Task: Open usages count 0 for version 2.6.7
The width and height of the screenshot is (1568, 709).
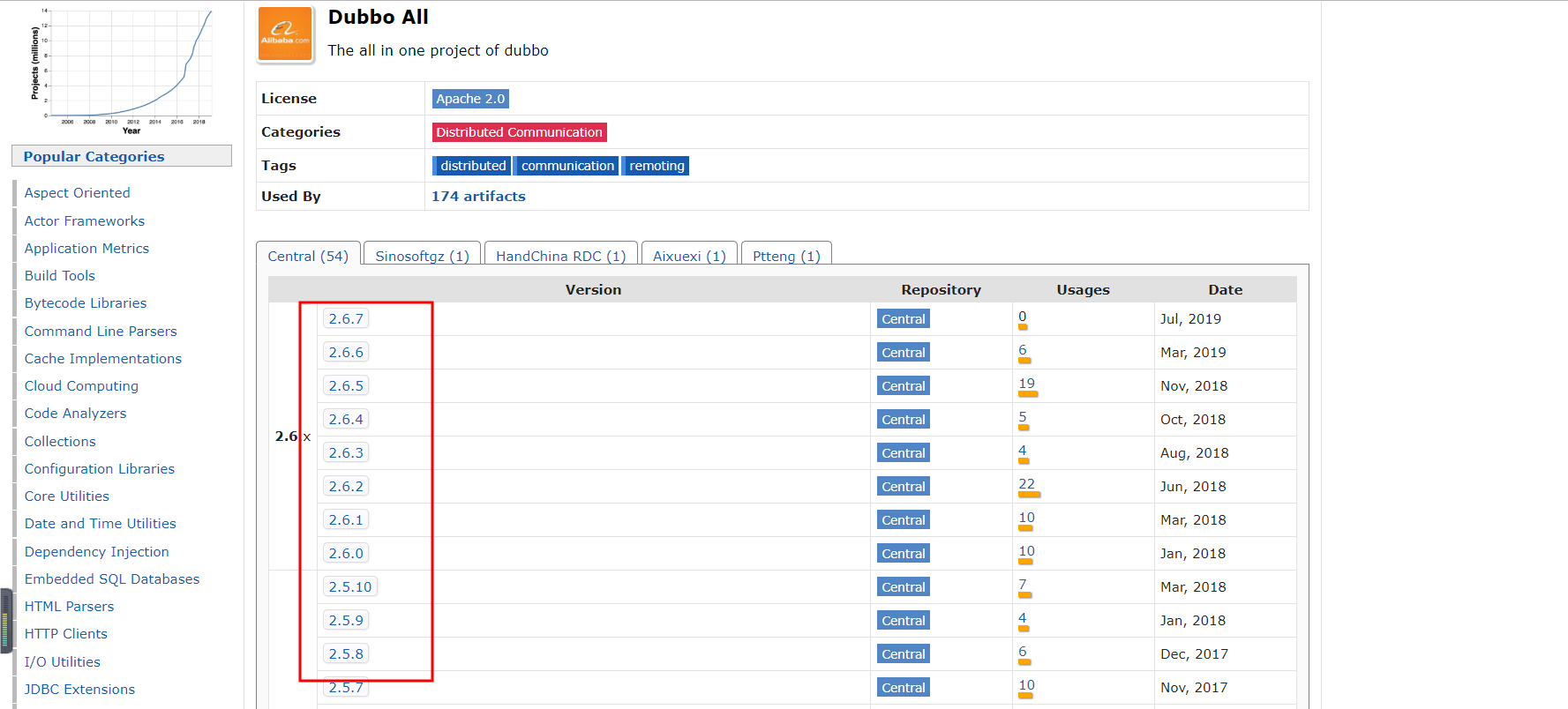Action: point(1023,317)
